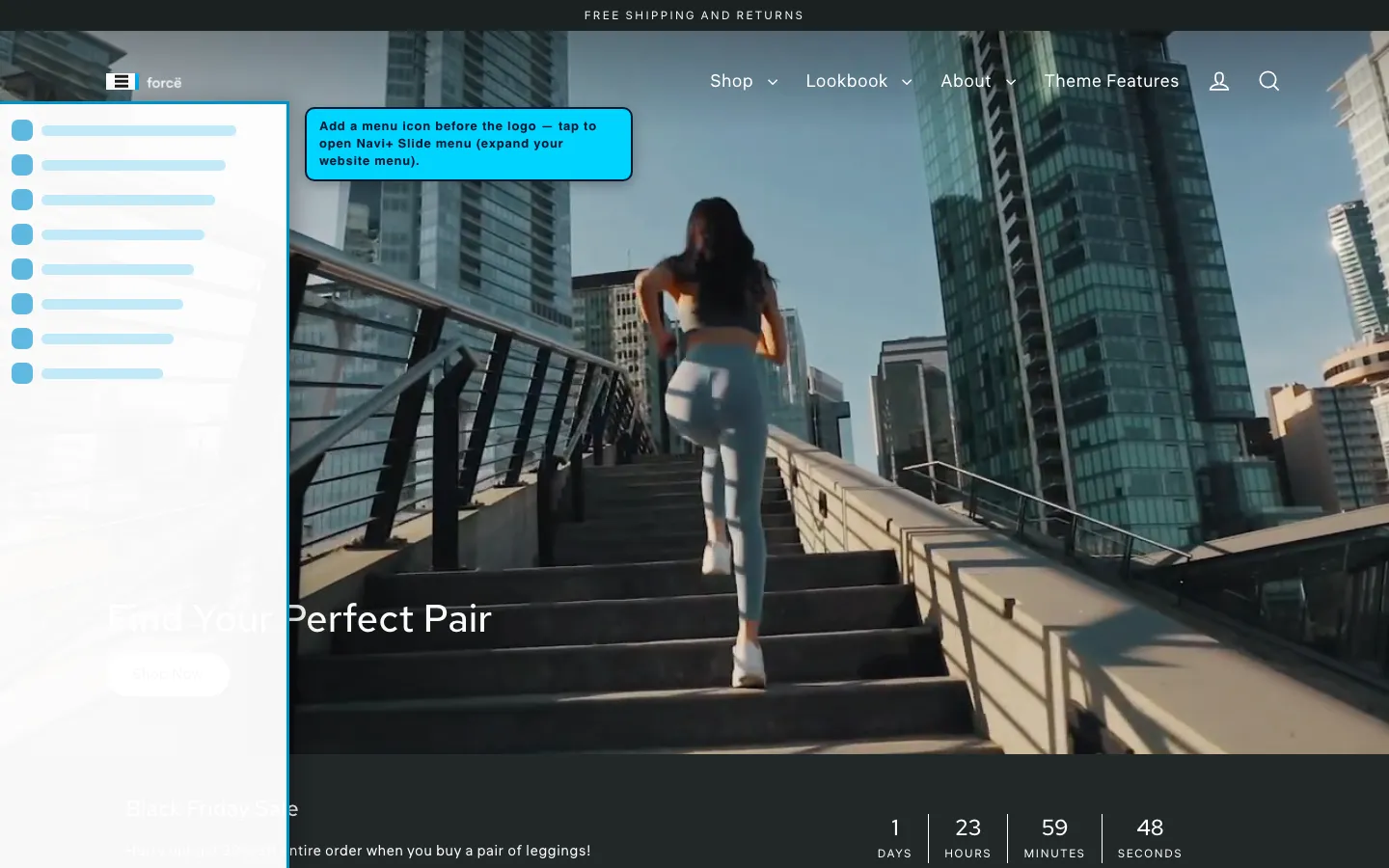Click the faded Shop Now button
Screen dimensions: 1389x868
[x=168, y=674]
